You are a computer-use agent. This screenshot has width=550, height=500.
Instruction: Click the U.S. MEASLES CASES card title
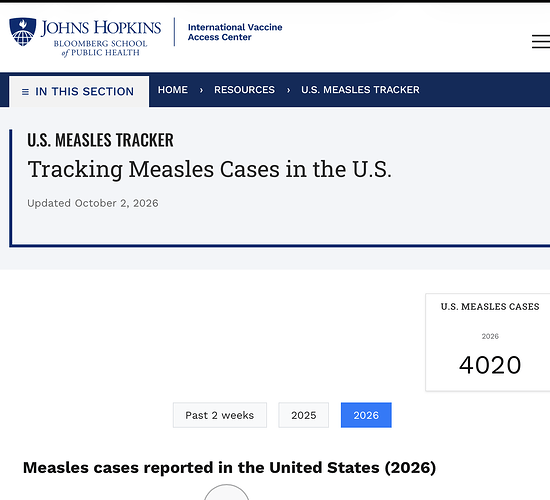pos(490,307)
